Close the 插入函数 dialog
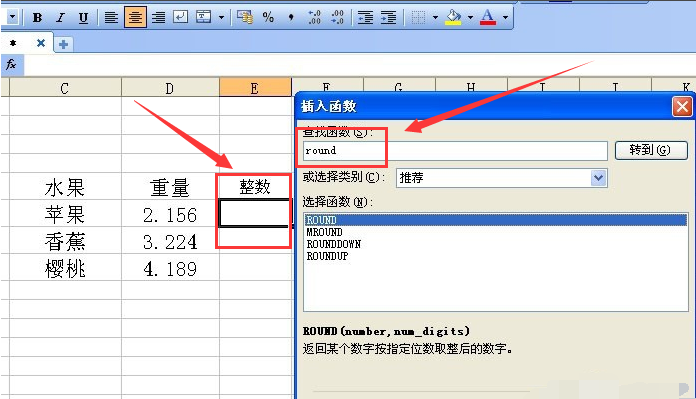The width and height of the screenshot is (696, 399). click(682, 107)
